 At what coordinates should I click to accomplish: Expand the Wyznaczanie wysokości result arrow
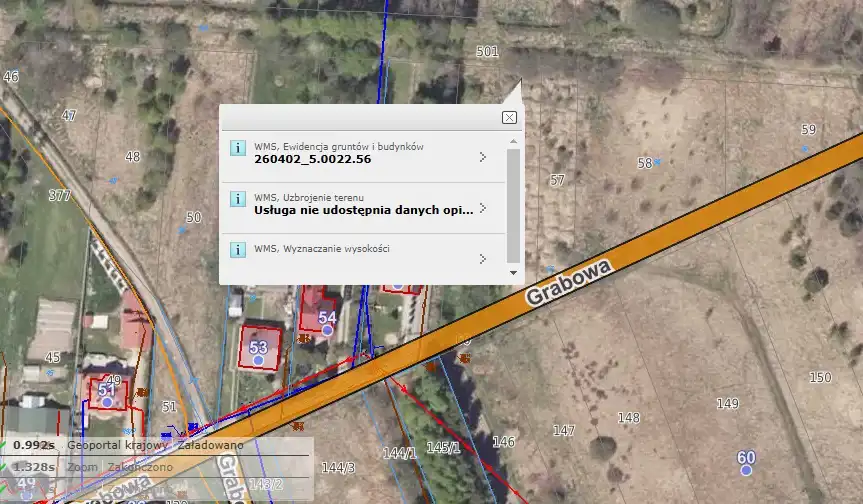483,258
